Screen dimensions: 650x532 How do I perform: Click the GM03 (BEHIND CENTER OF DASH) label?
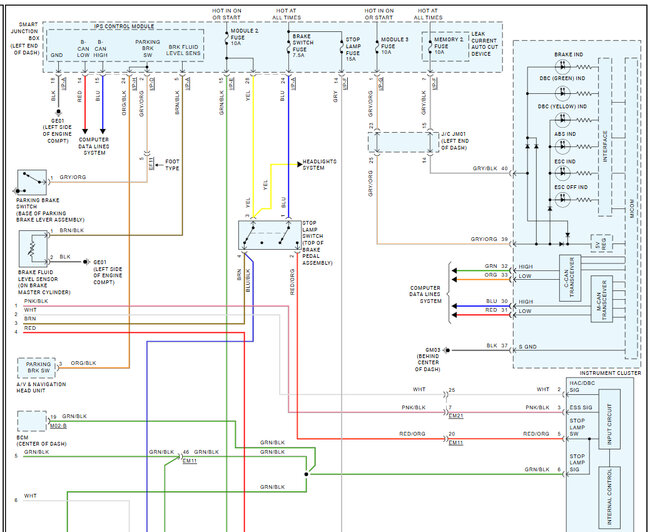tap(428, 359)
